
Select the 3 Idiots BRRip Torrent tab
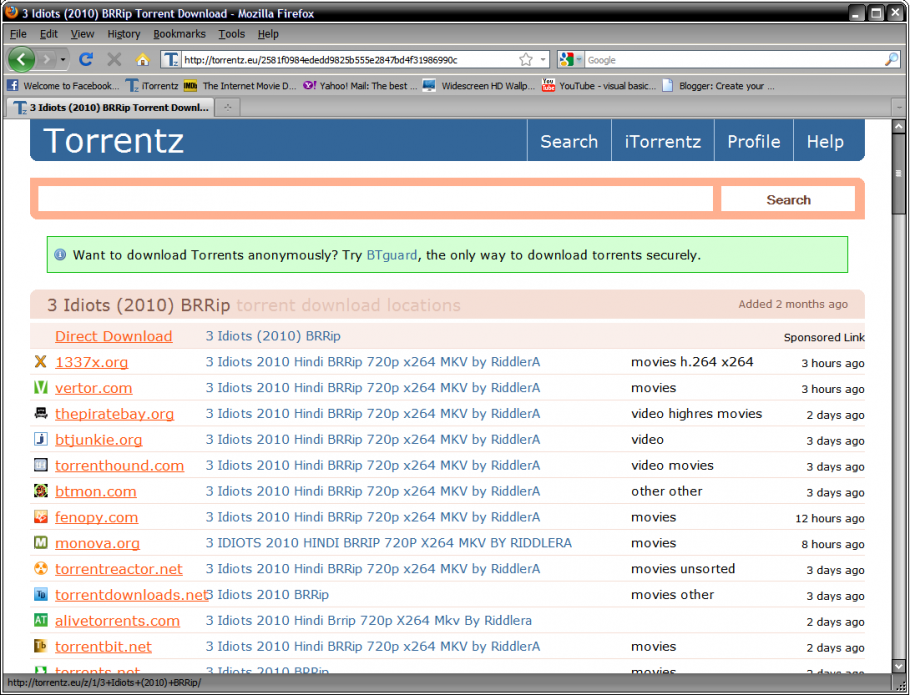point(111,107)
